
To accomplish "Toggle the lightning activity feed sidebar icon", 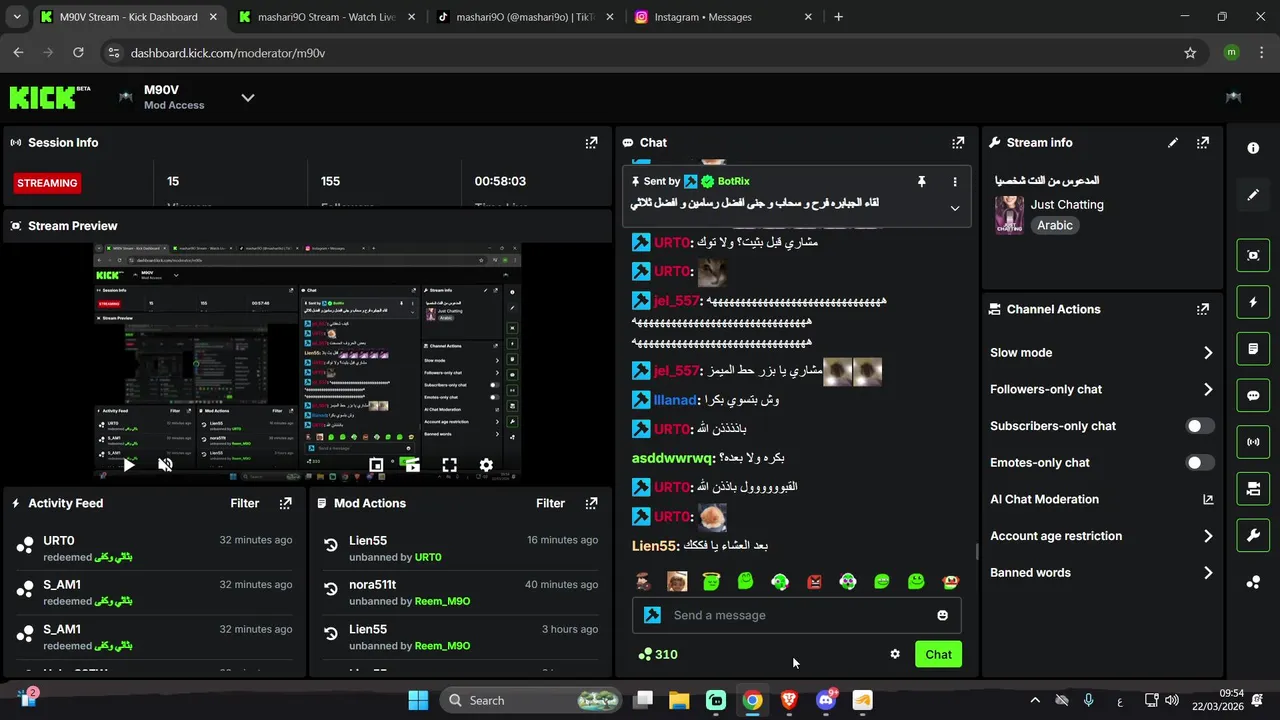I will point(1253,302).
